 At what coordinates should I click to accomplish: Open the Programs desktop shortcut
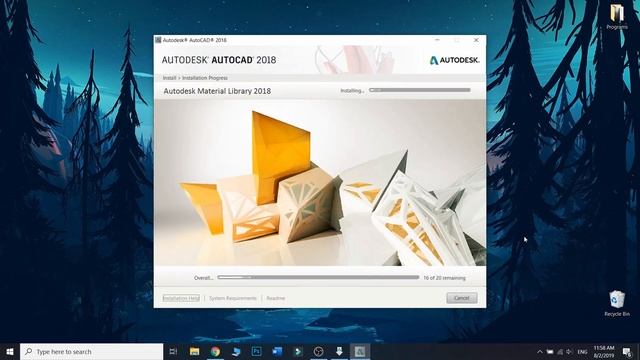click(617, 17)
